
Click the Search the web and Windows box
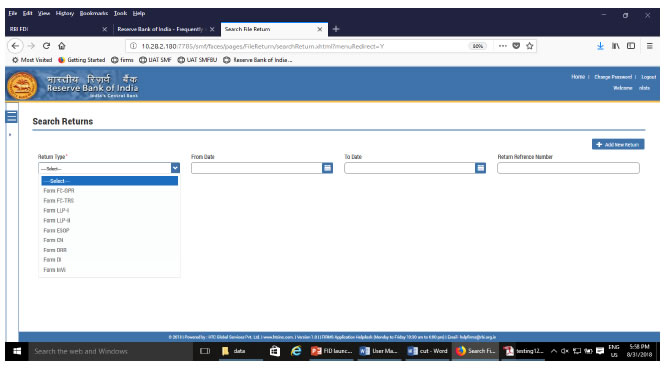[110, 351]
